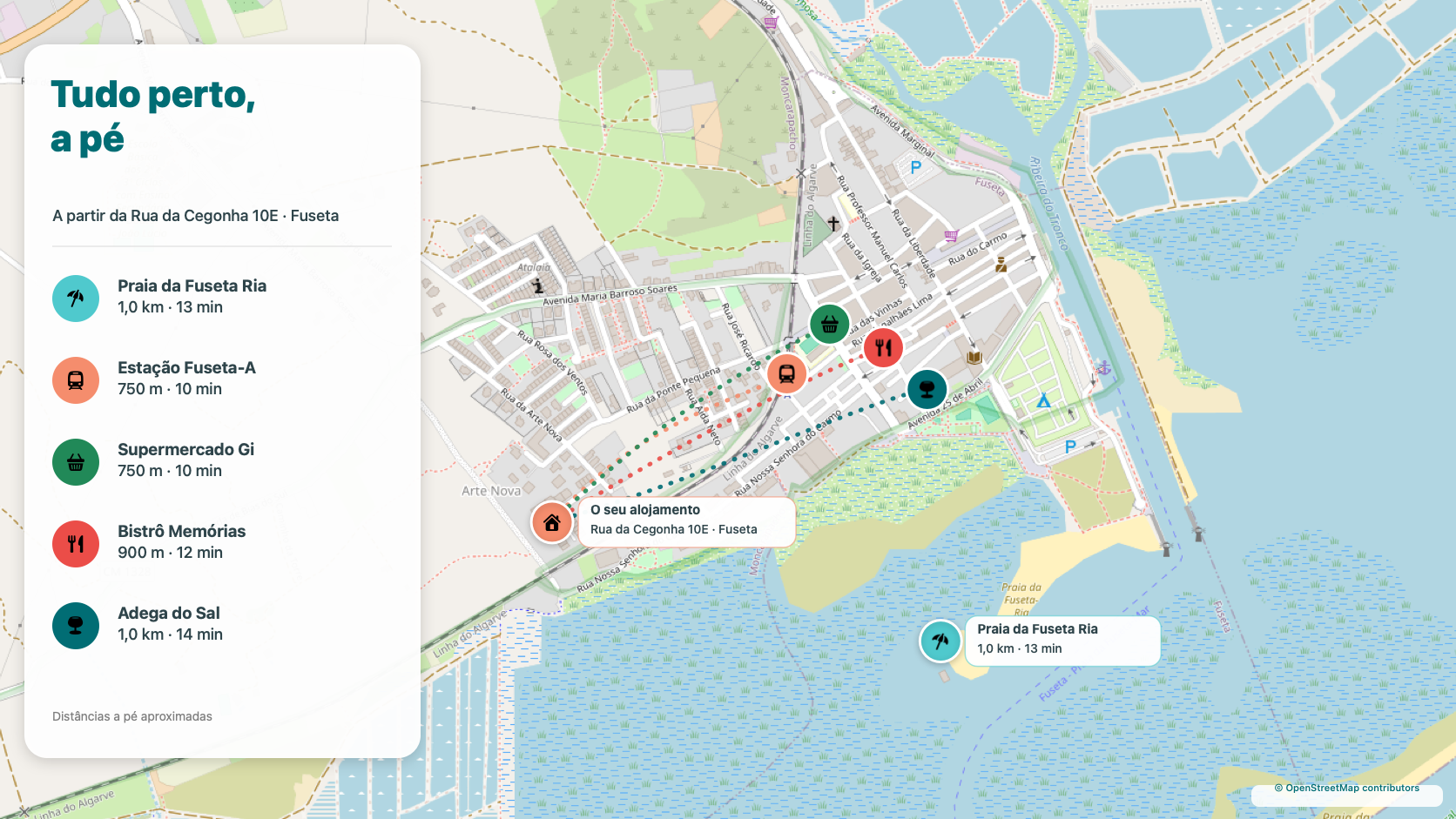Select the red restaurant marker on the map
This screenshot has height=819, width=1456.
884,347
